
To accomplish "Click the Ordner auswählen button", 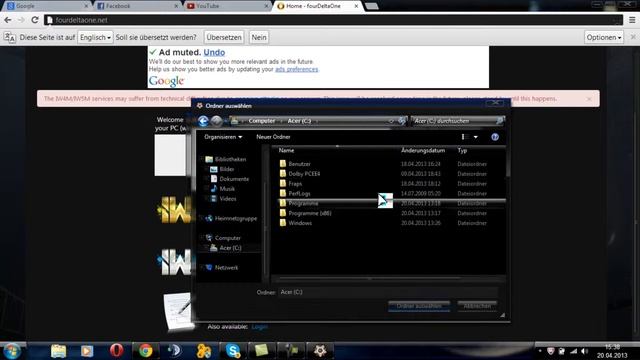I will 419,306.
